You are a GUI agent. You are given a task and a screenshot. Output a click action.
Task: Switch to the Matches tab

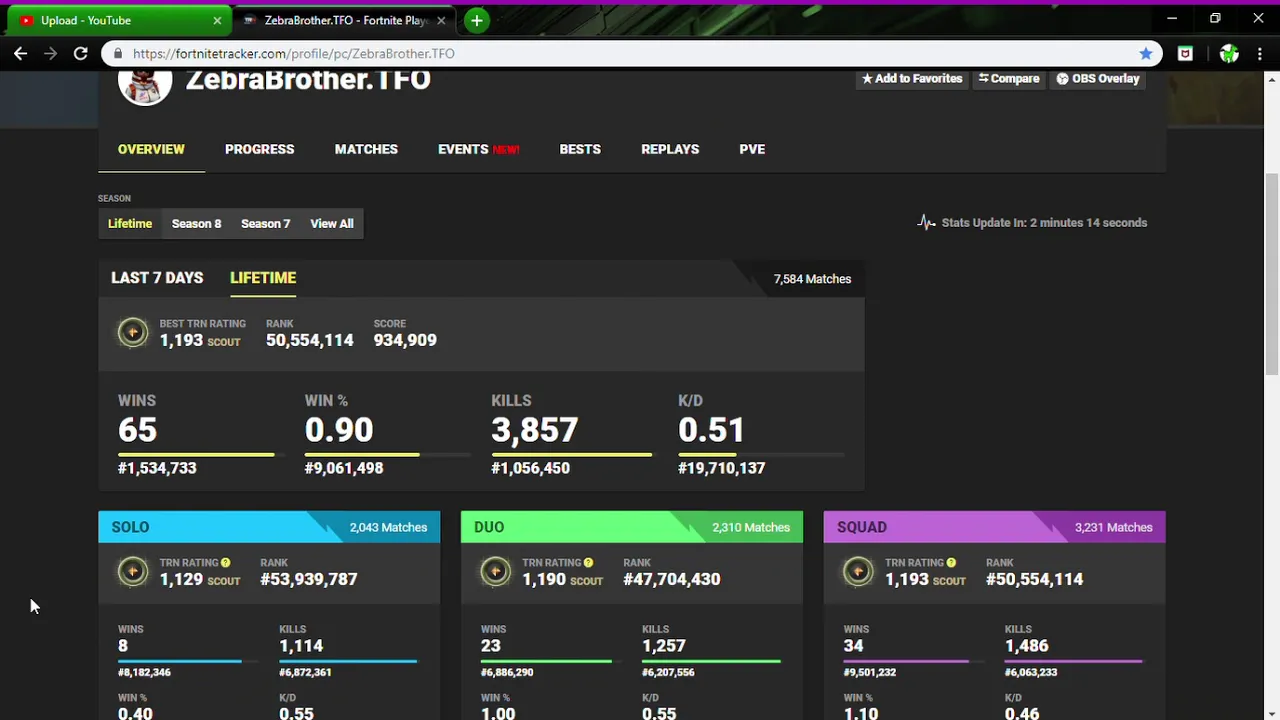point(366,149)
